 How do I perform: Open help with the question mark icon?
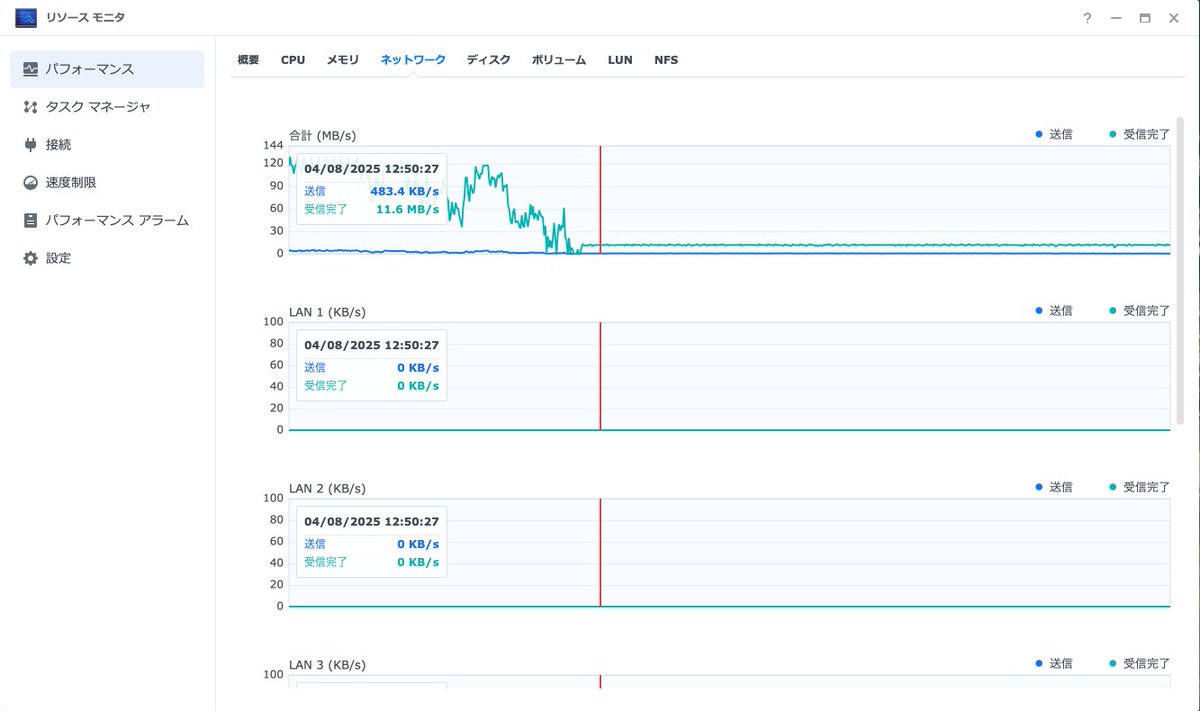tap(1087, 18)
